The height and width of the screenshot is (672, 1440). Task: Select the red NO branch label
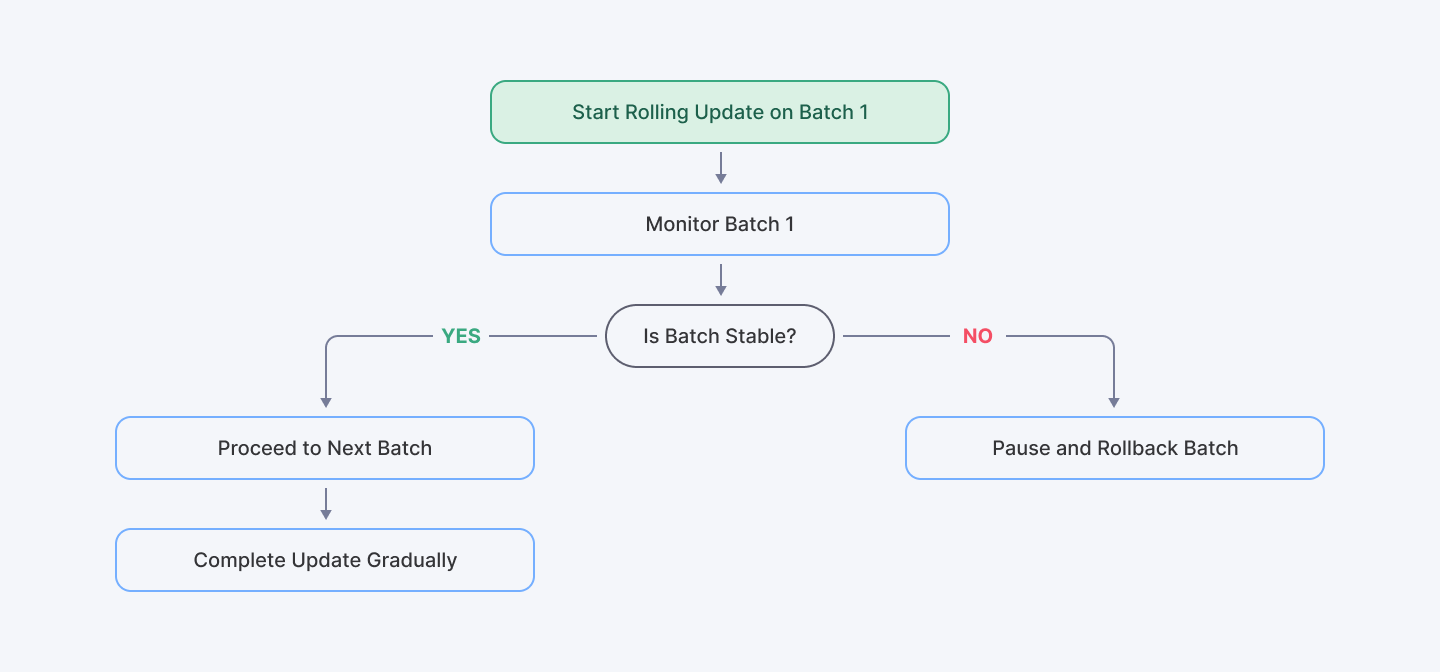click(x=977, y=336)
